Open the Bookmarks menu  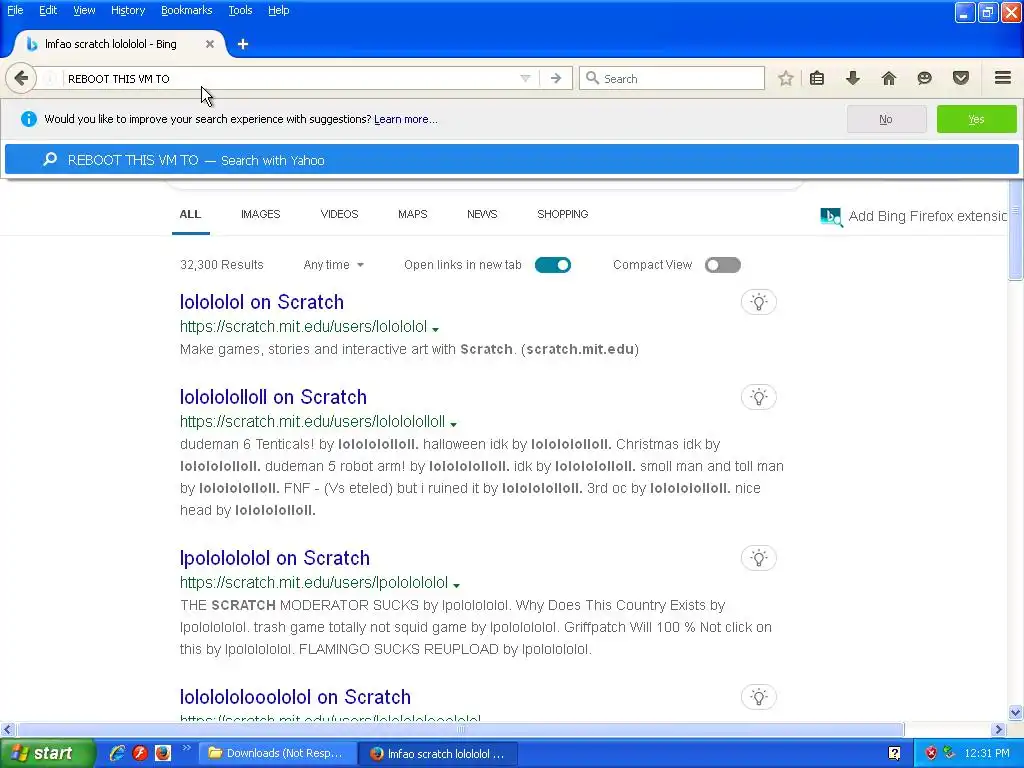pyautogui.click(x=186, y=10)
